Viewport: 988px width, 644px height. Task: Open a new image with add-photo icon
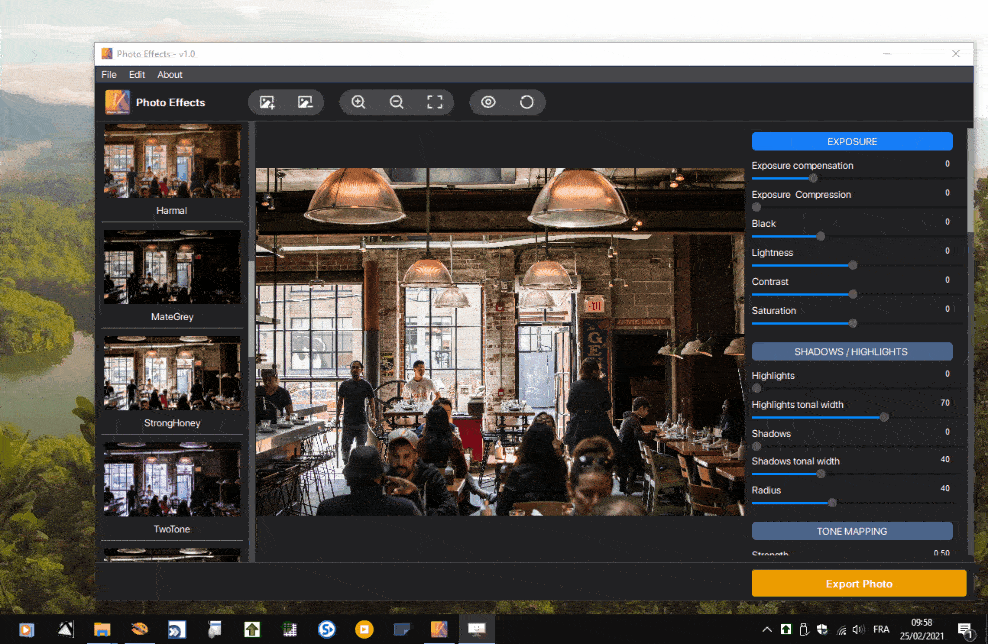click(x=267, y=102)
